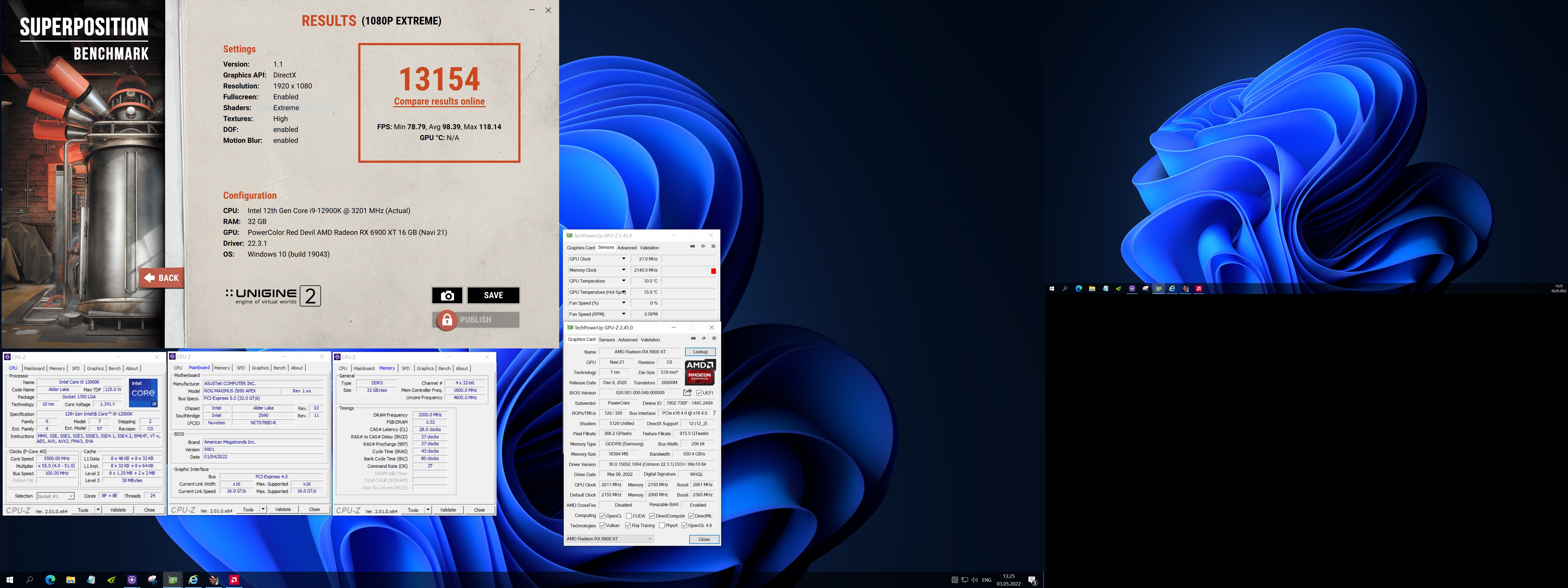
Task: Expand GPU Temperature sensor dropdown
Action: pyautogui.click(x=623, y=281)
